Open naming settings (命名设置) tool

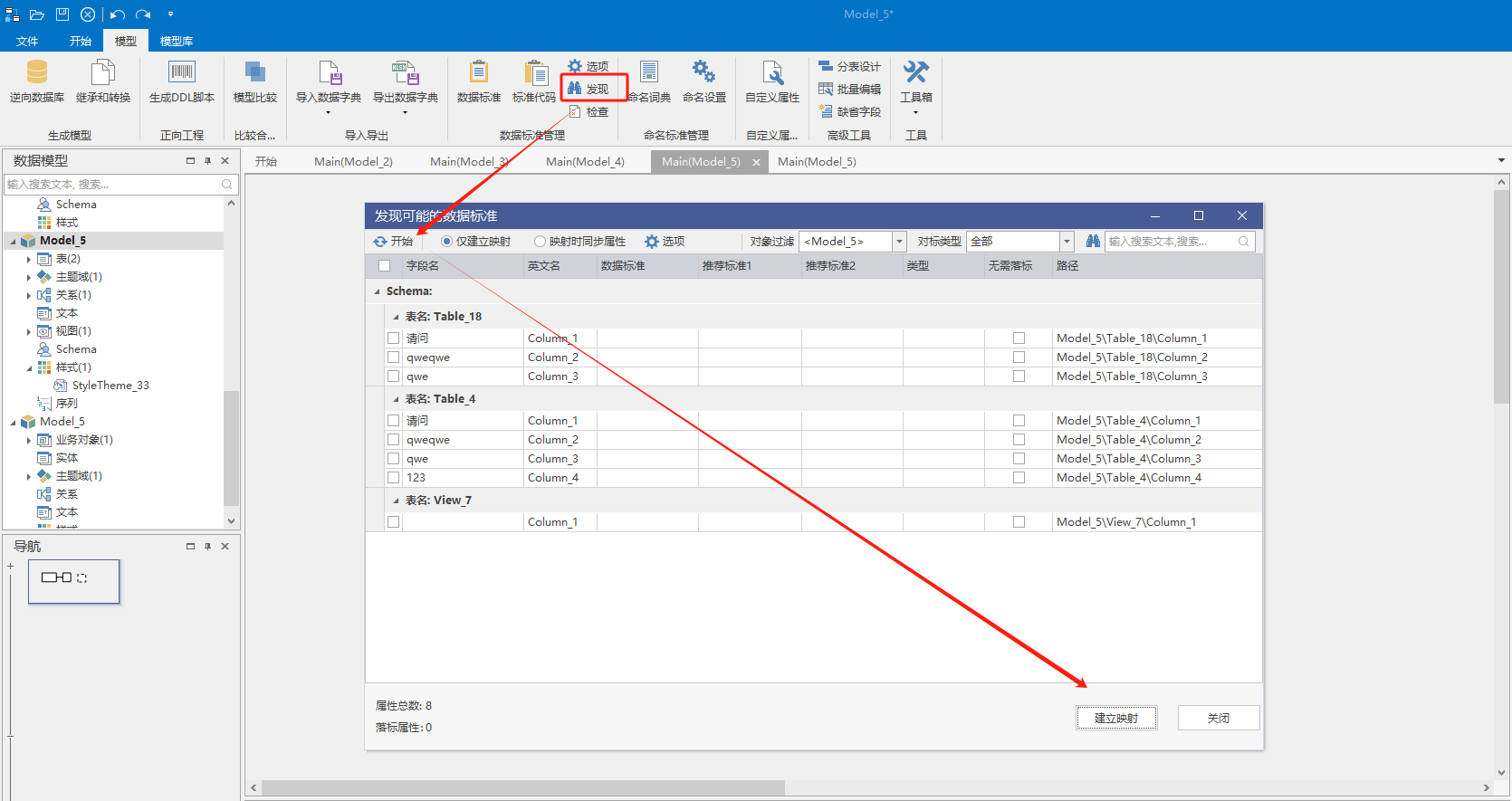[704, 81]
